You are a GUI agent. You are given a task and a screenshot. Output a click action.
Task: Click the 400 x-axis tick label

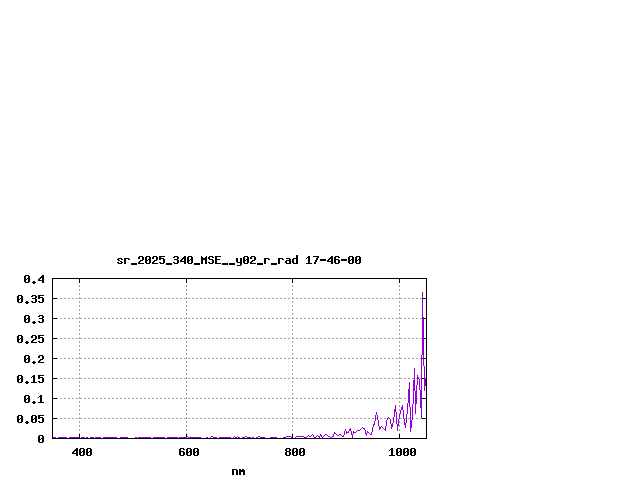[x=81, y=453]
